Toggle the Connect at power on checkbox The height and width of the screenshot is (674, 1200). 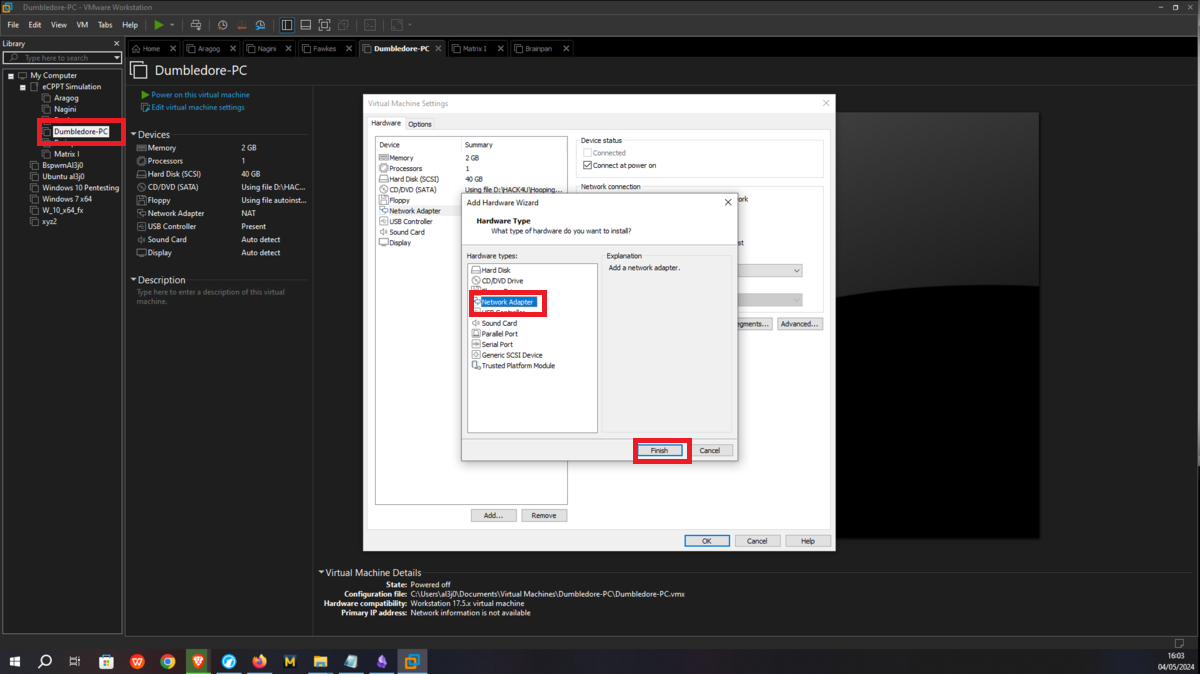point(587,165)
